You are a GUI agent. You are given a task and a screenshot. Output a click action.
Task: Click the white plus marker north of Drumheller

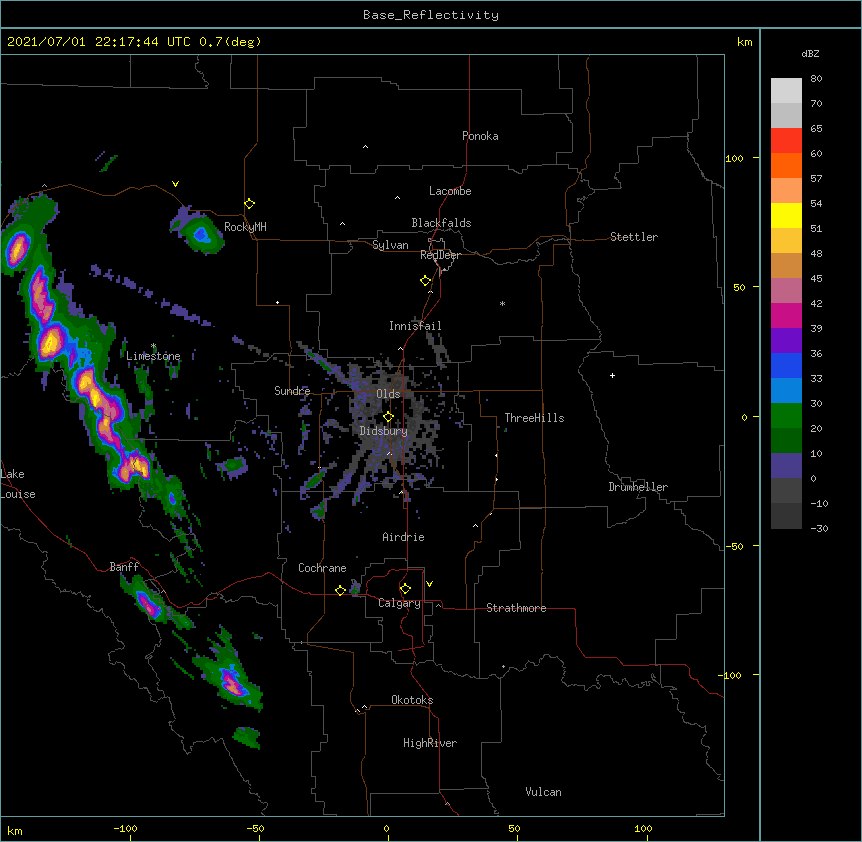[612, 375]
